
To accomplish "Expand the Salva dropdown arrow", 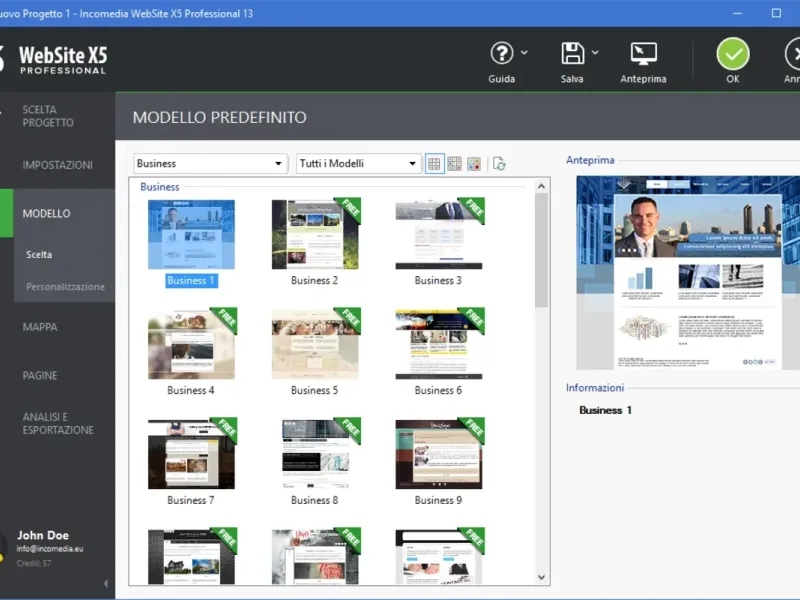I will coord(595,53).
